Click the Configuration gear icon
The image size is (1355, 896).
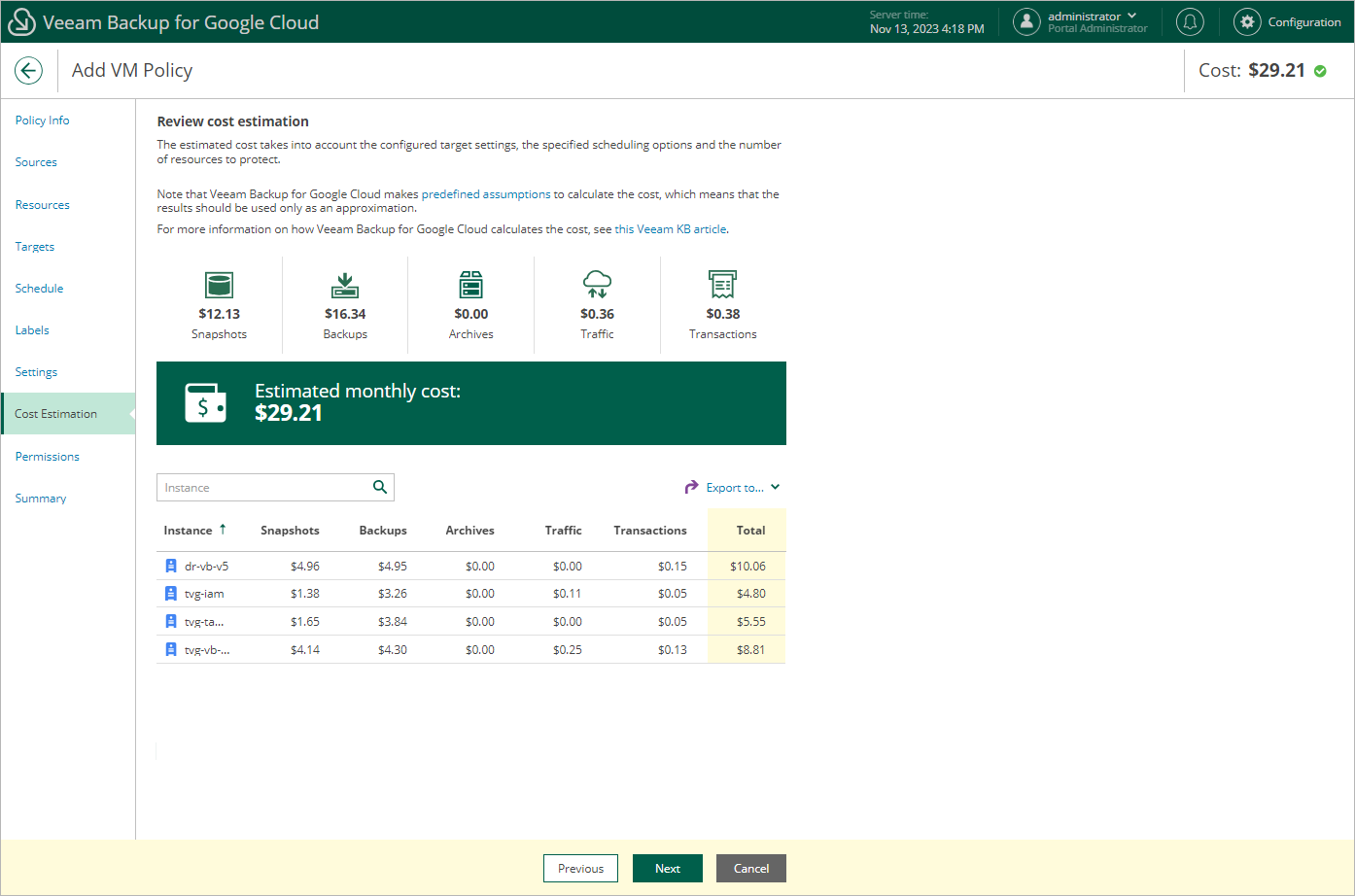tap(1247, 21)
